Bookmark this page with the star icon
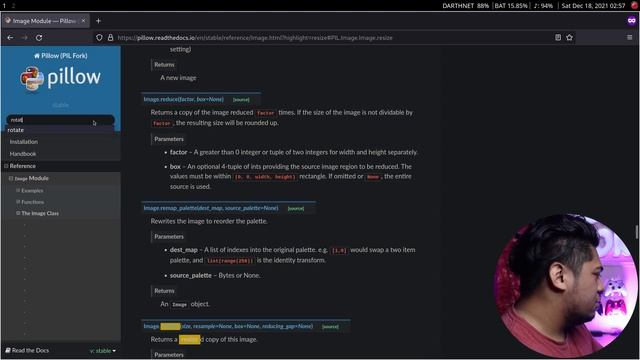 [x=569, y=38]
